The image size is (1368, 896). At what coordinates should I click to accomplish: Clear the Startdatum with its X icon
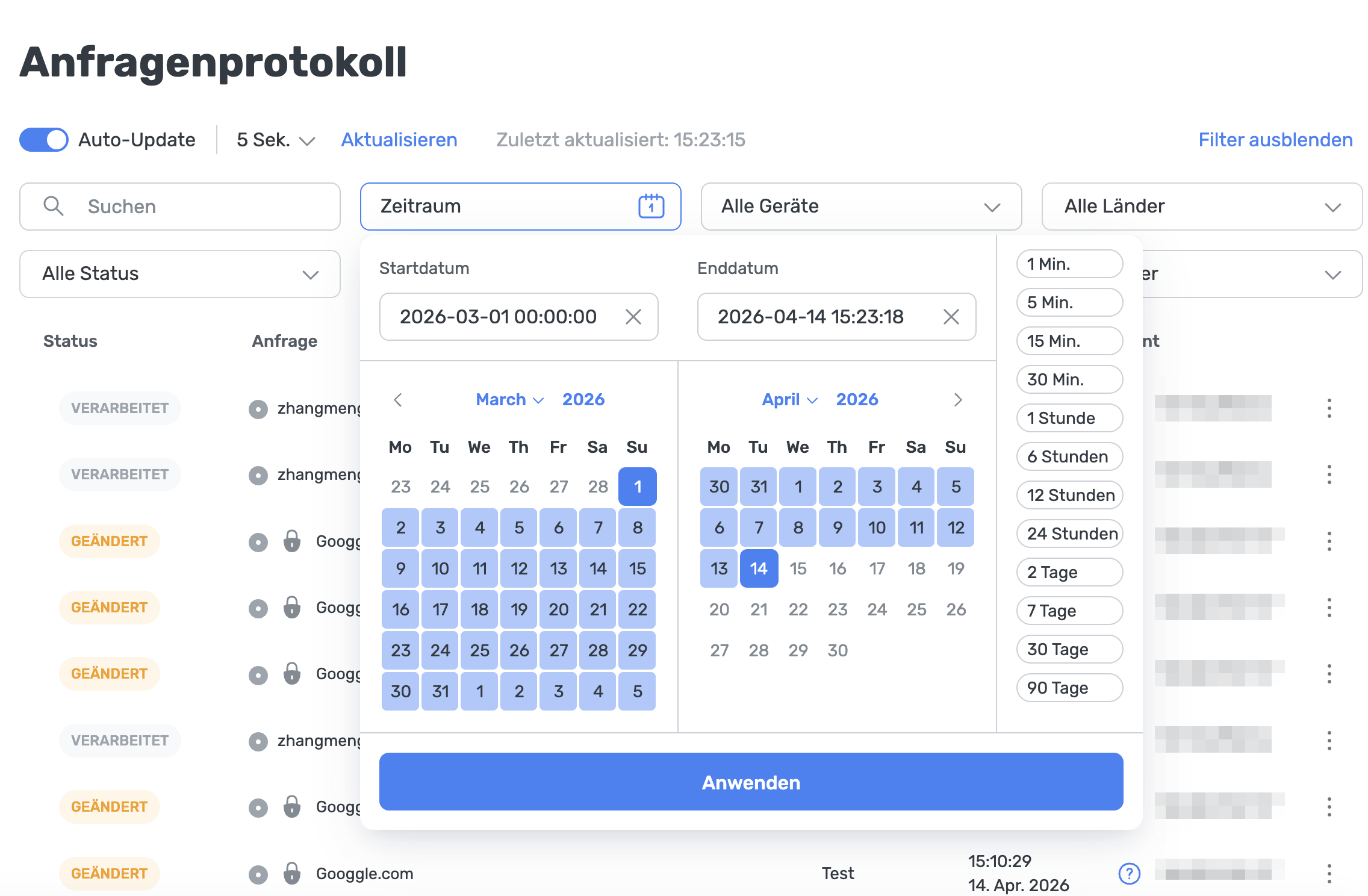633,317
